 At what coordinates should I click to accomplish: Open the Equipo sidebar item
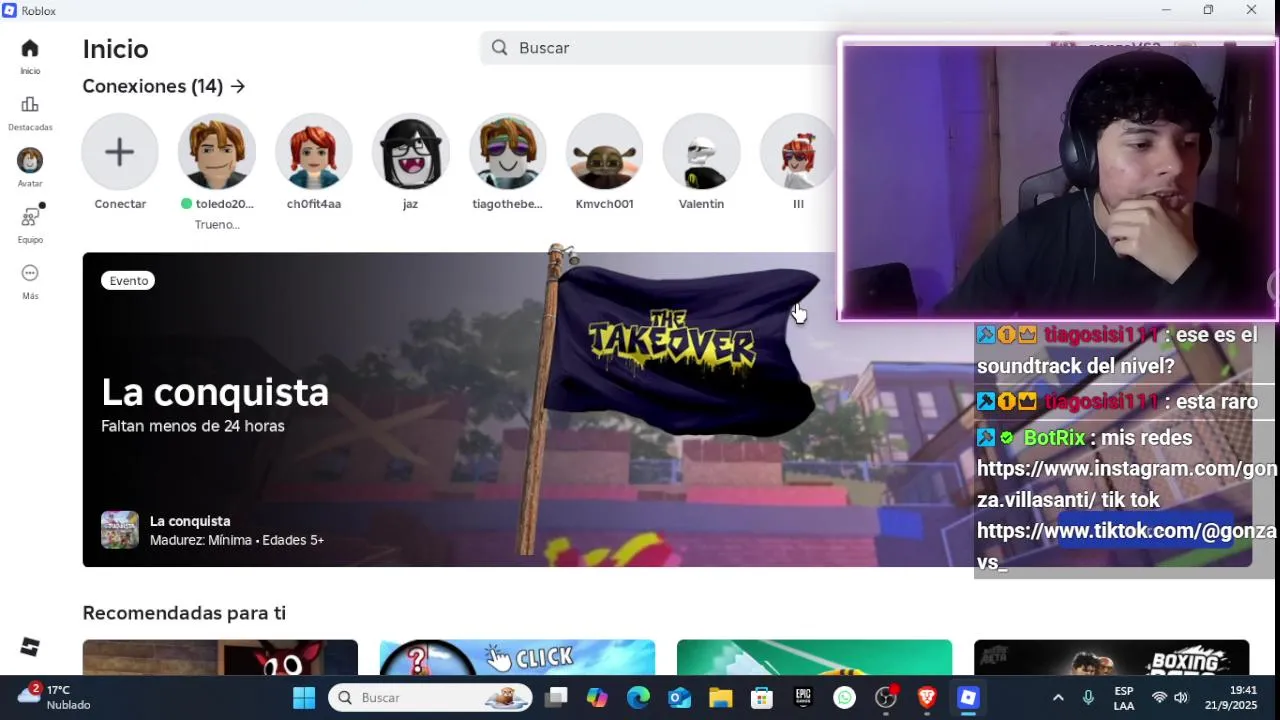click(30, 225)
